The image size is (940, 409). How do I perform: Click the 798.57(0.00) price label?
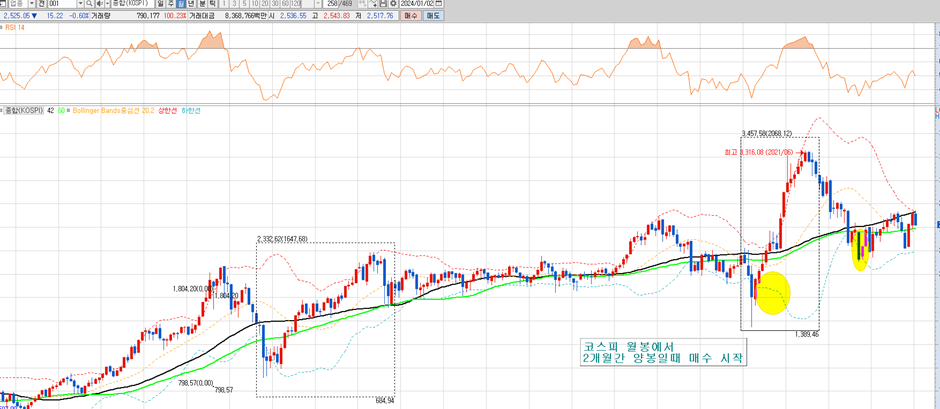pyautogui.click(x=195, y=382)
